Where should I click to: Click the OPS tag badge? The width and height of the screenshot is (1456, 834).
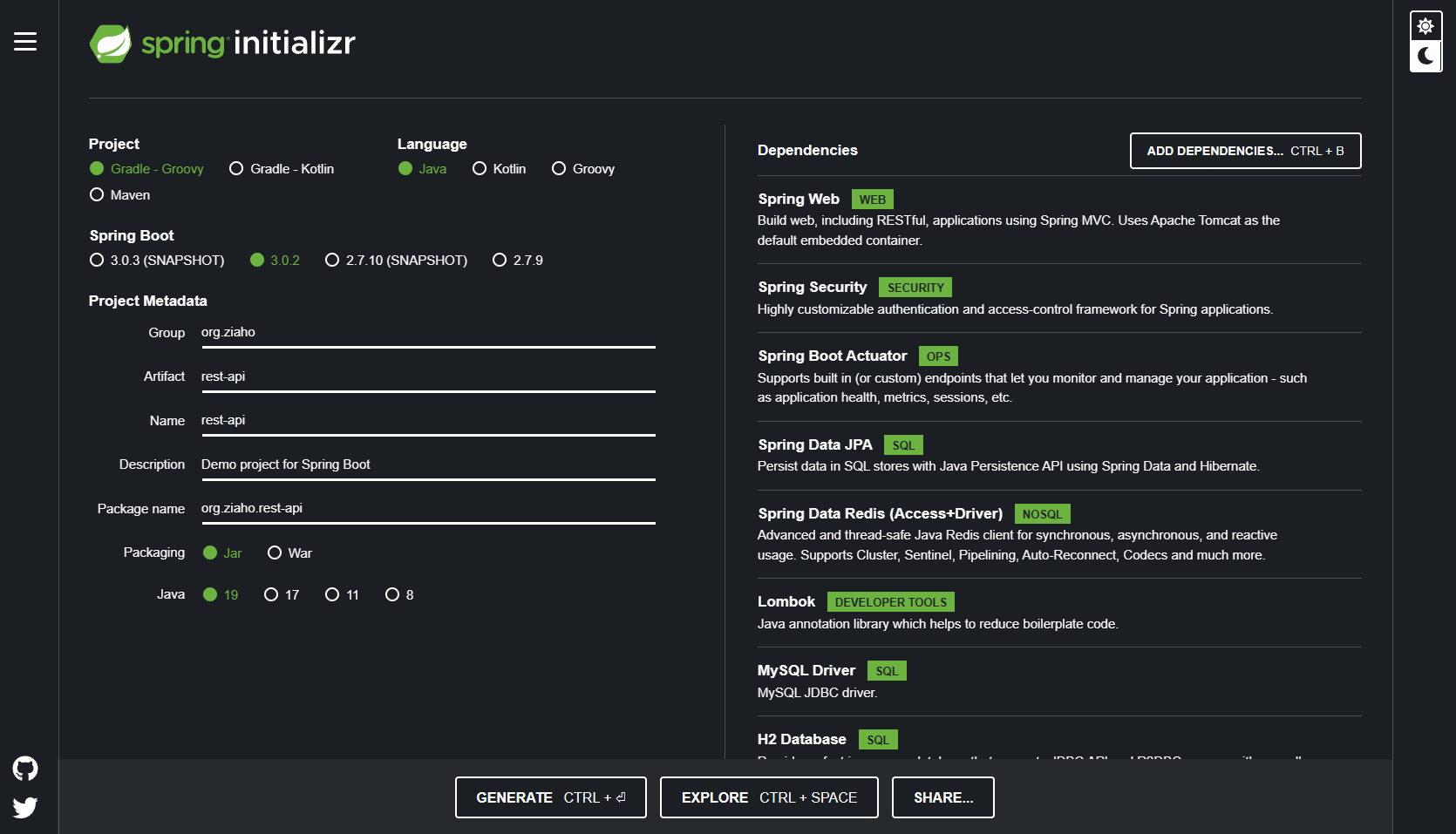click(938, 356)
